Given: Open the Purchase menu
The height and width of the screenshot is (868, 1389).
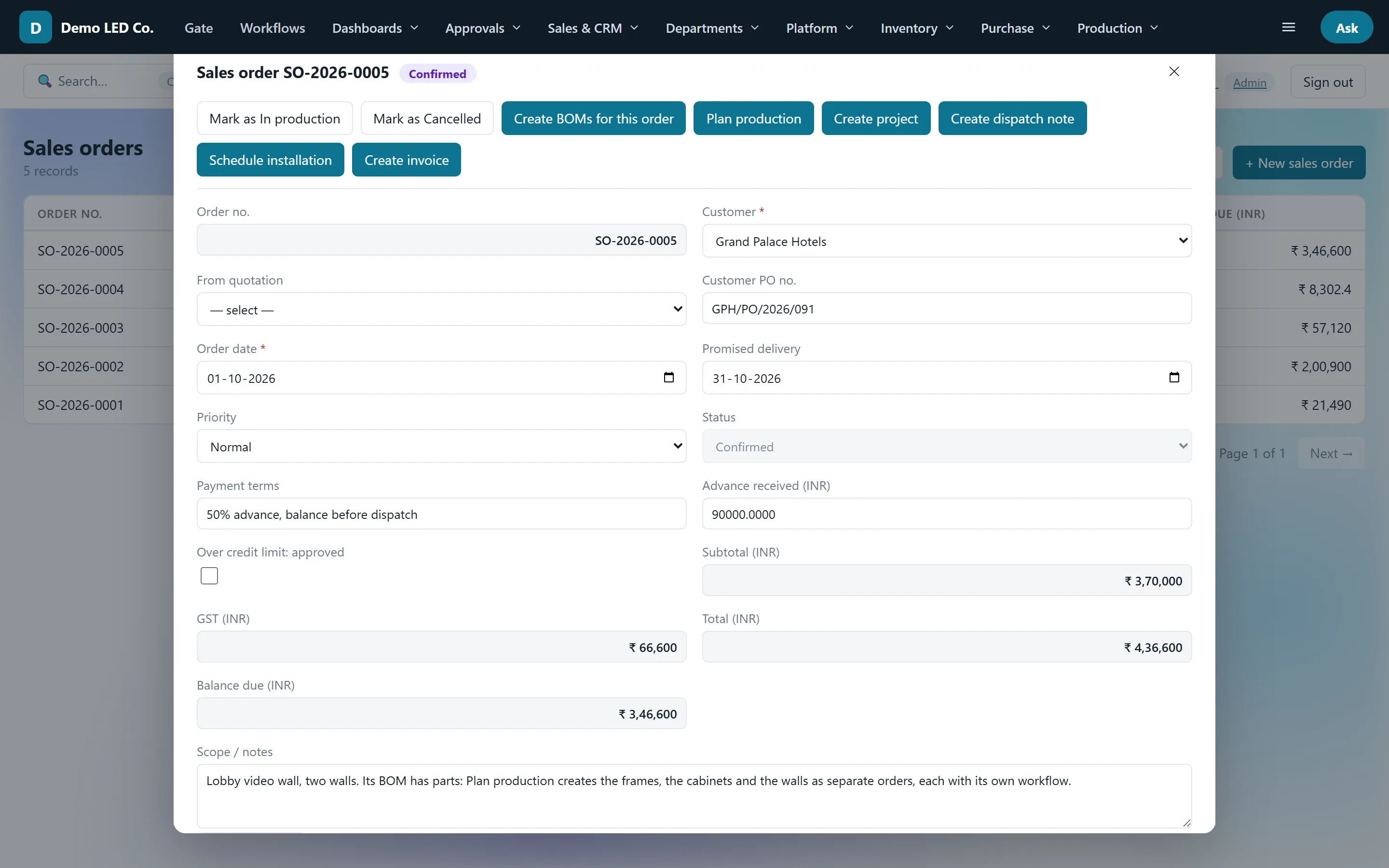Looking at the screenshot, I should click(1015, 27).
